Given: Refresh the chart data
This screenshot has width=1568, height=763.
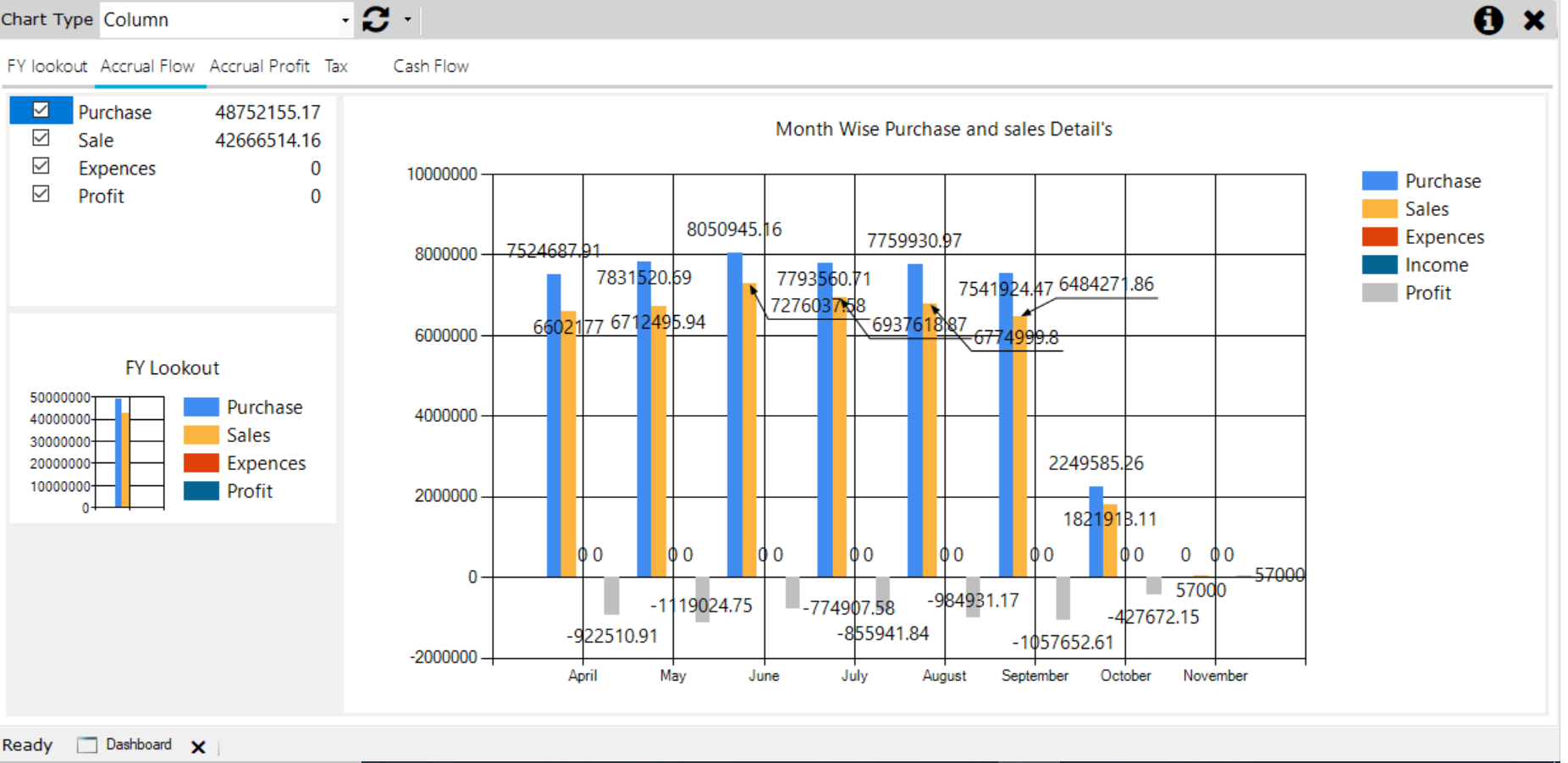Looking at the screenshot, I should pos(375,19).
